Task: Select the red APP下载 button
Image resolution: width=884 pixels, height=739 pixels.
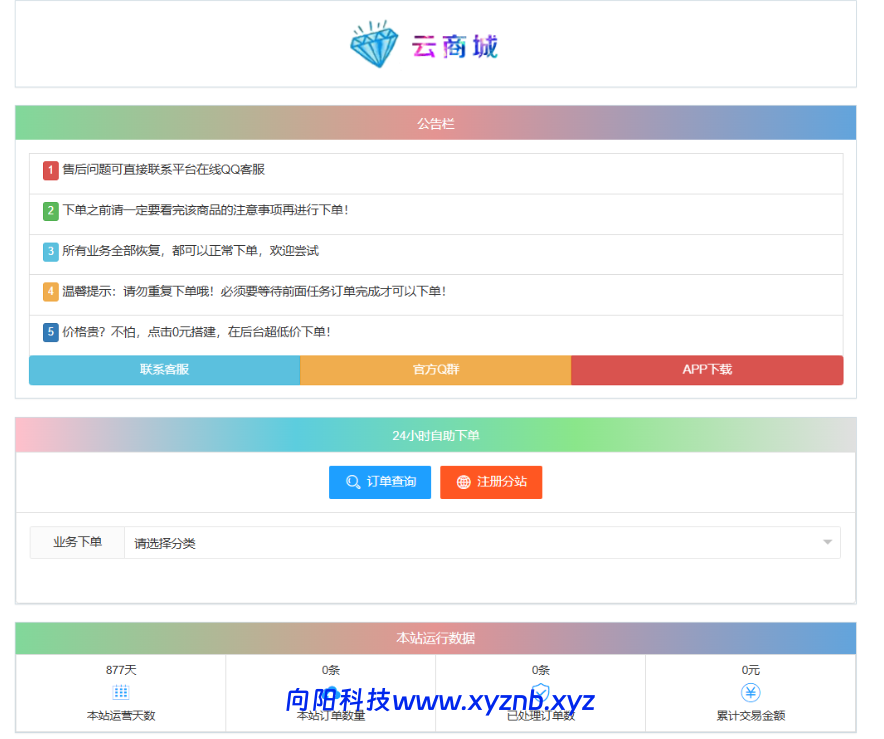Action: coord(707,370)
